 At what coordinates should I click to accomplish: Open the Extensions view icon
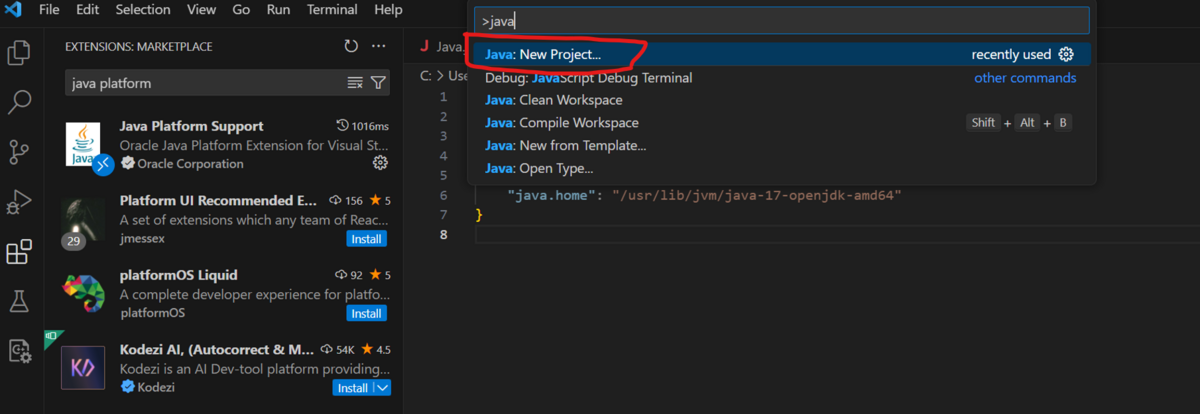pos(19,252)
